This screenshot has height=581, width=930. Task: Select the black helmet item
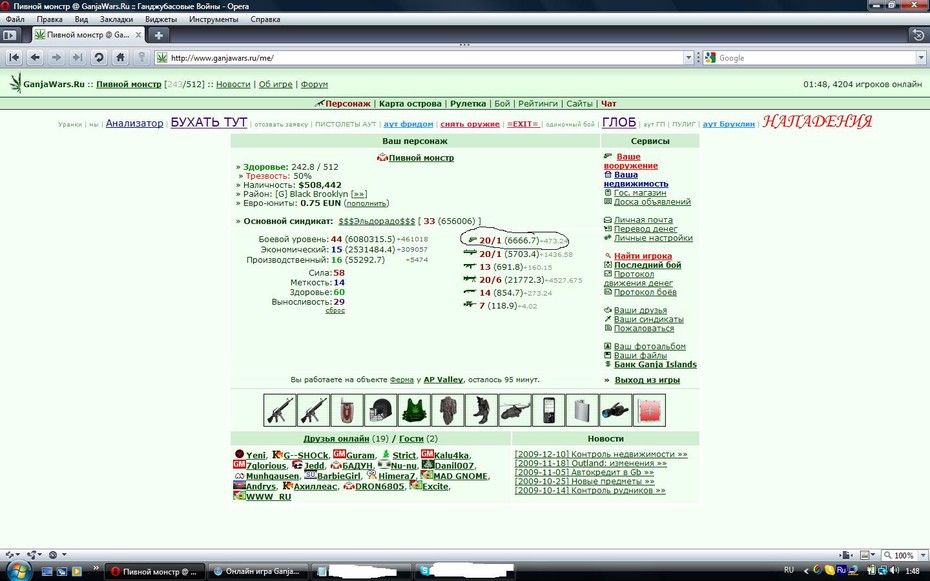380,410
